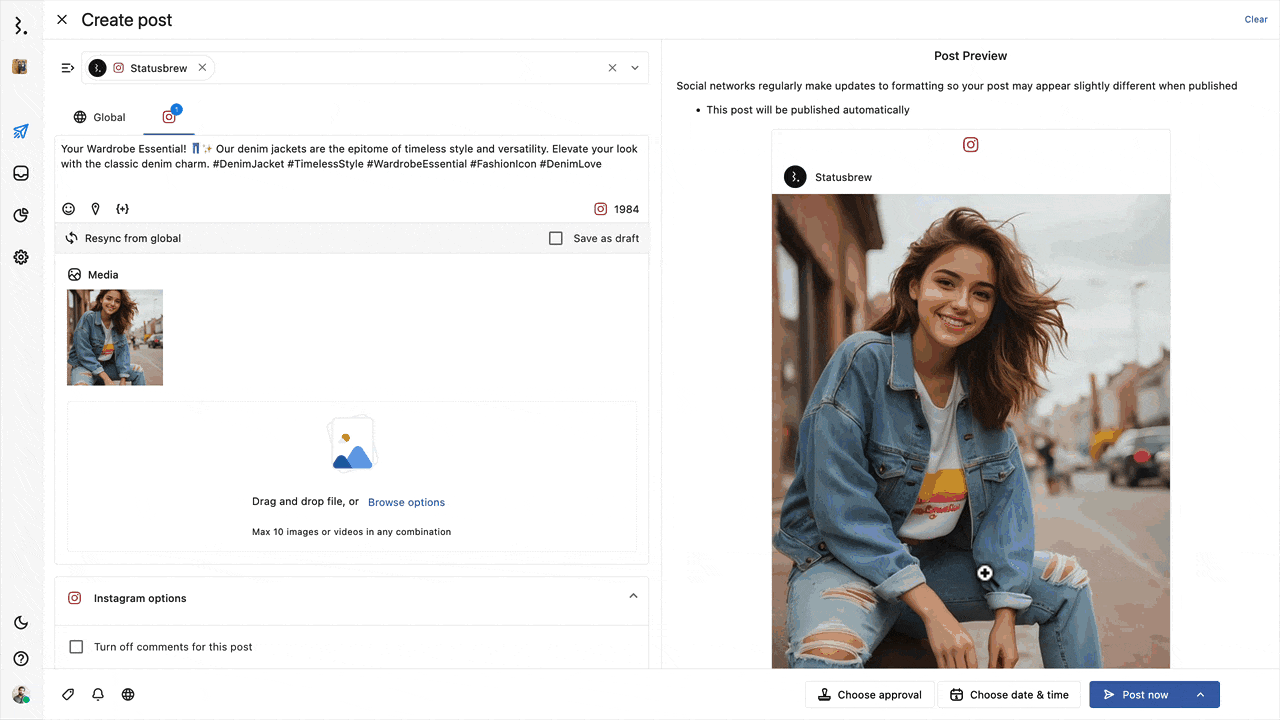Image resolution: width=1280 pixels, height=720 pixels.
Task: Click the Statusbrew logo in the sidebar
Action: (20, 25)
